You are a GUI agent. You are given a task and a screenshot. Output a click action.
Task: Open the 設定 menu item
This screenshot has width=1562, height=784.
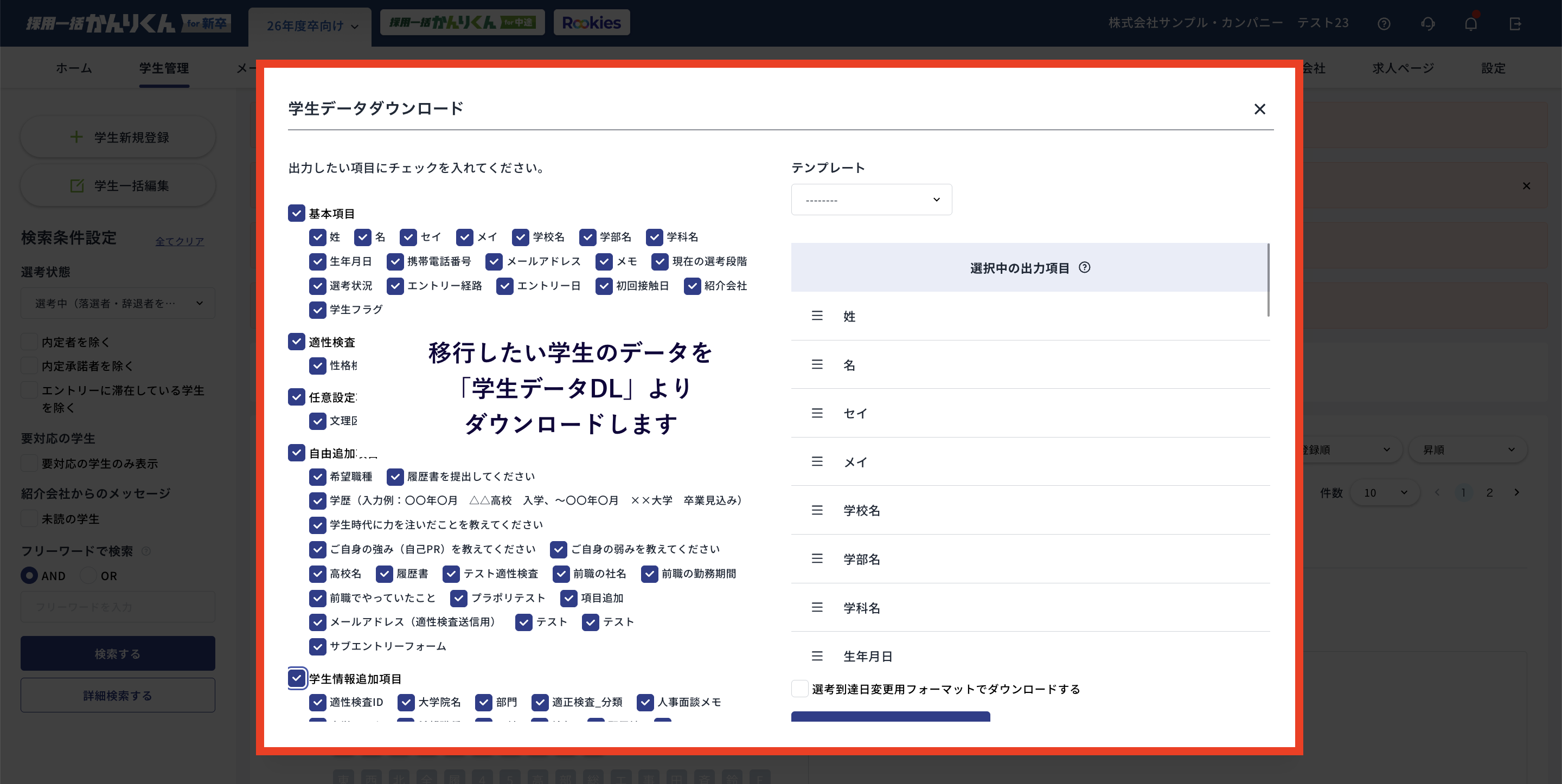coord(1493,68)
